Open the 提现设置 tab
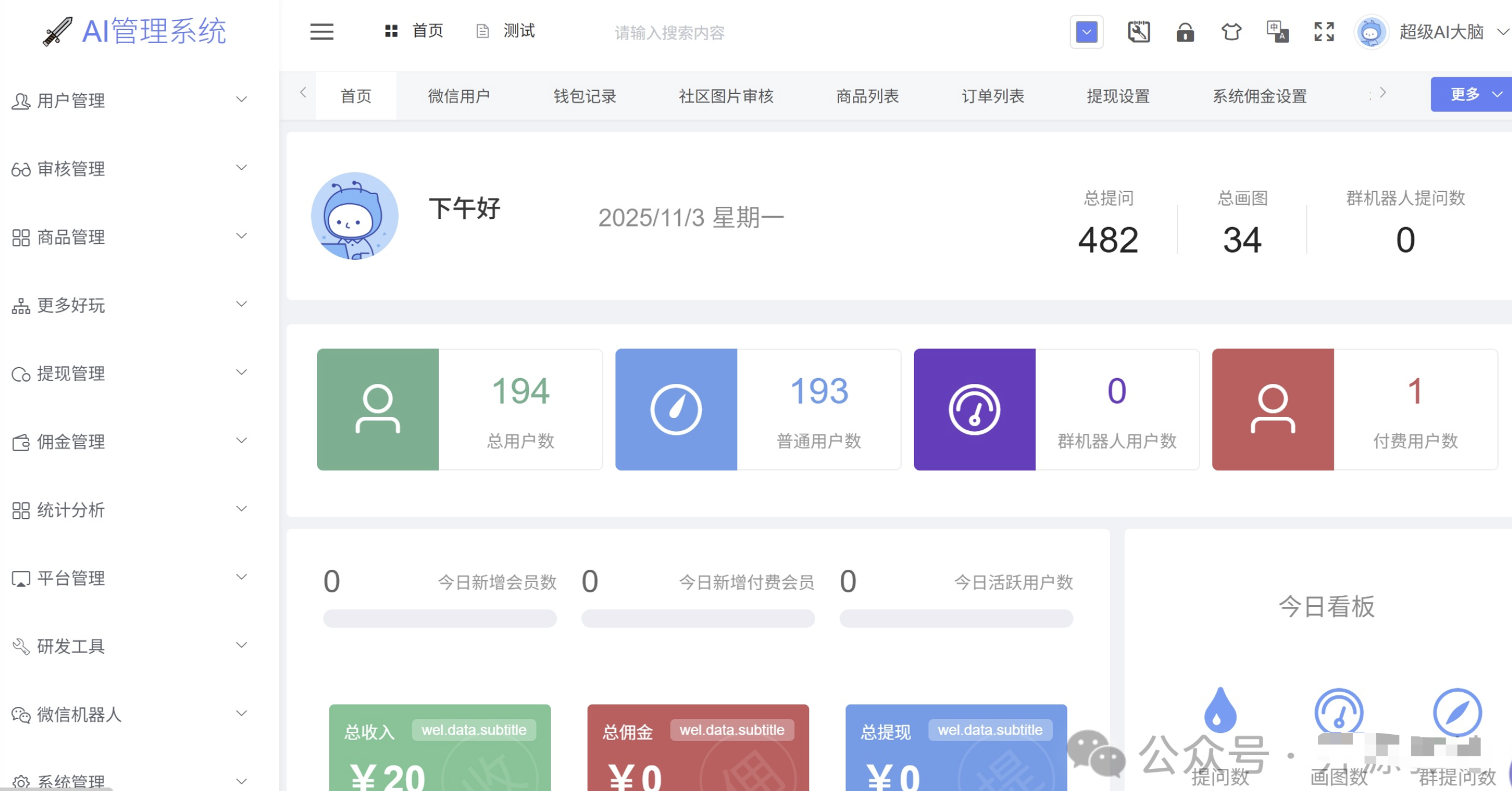The image size is (1512, 791). (x=1118, y=96)
